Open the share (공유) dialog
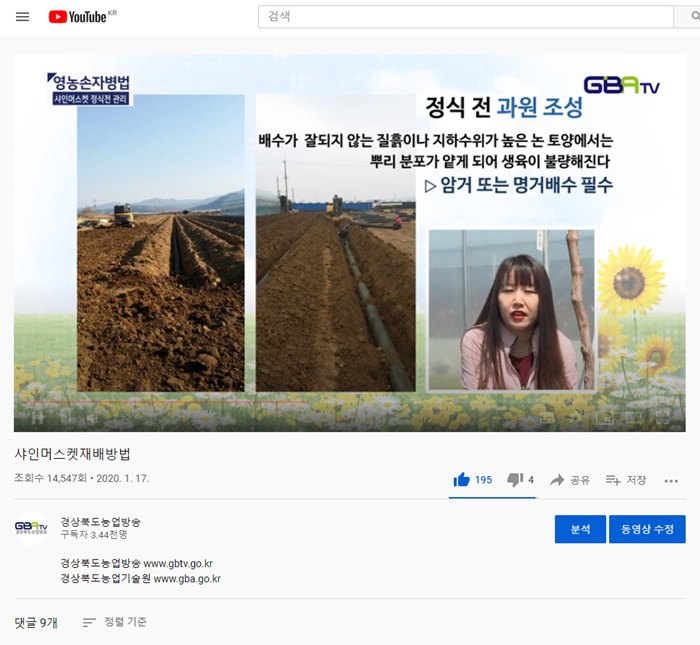The width and height of the screenshot is (700, 645). coord(570,480)
